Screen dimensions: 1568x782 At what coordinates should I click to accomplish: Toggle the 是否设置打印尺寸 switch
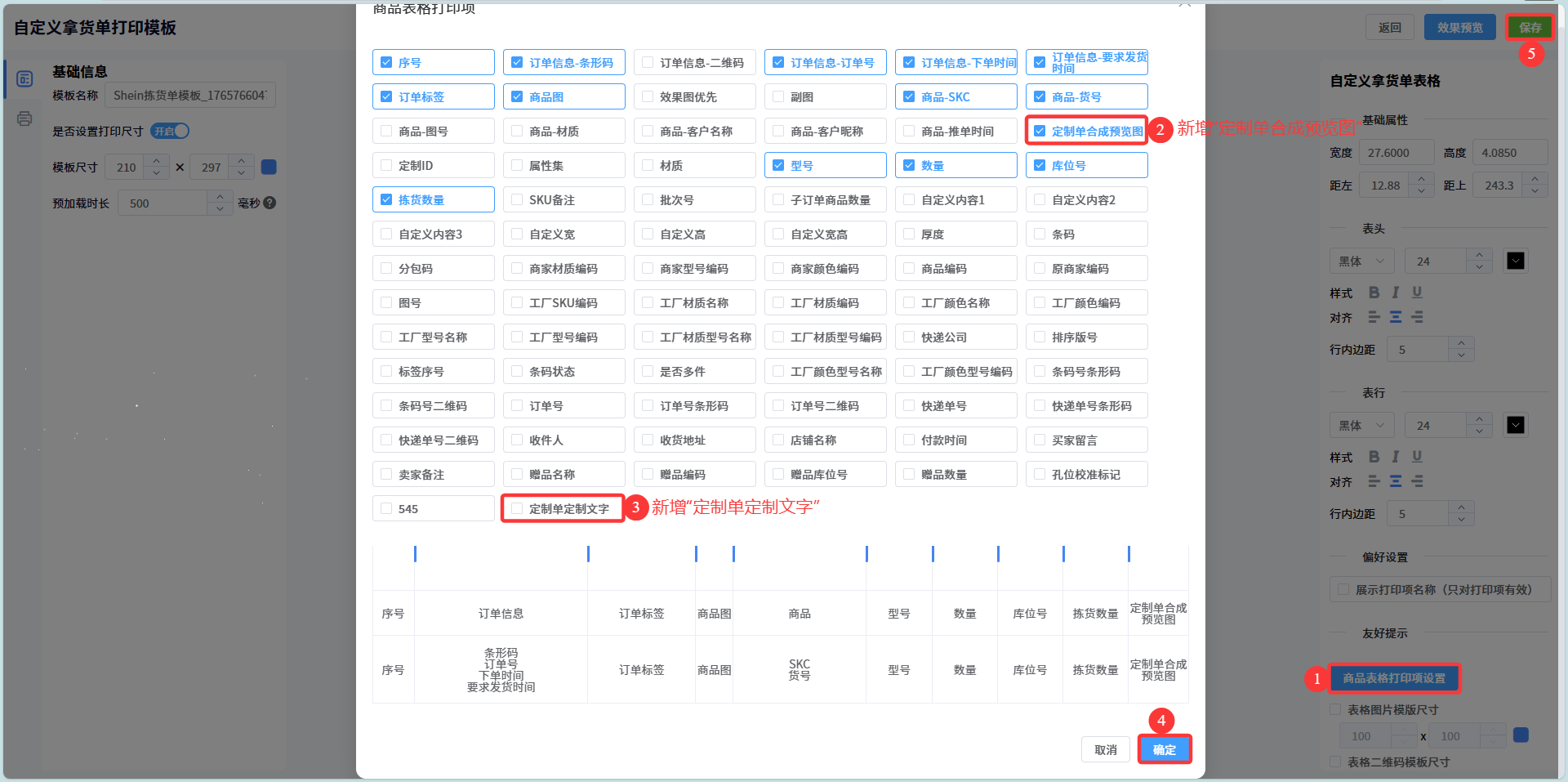170,131
